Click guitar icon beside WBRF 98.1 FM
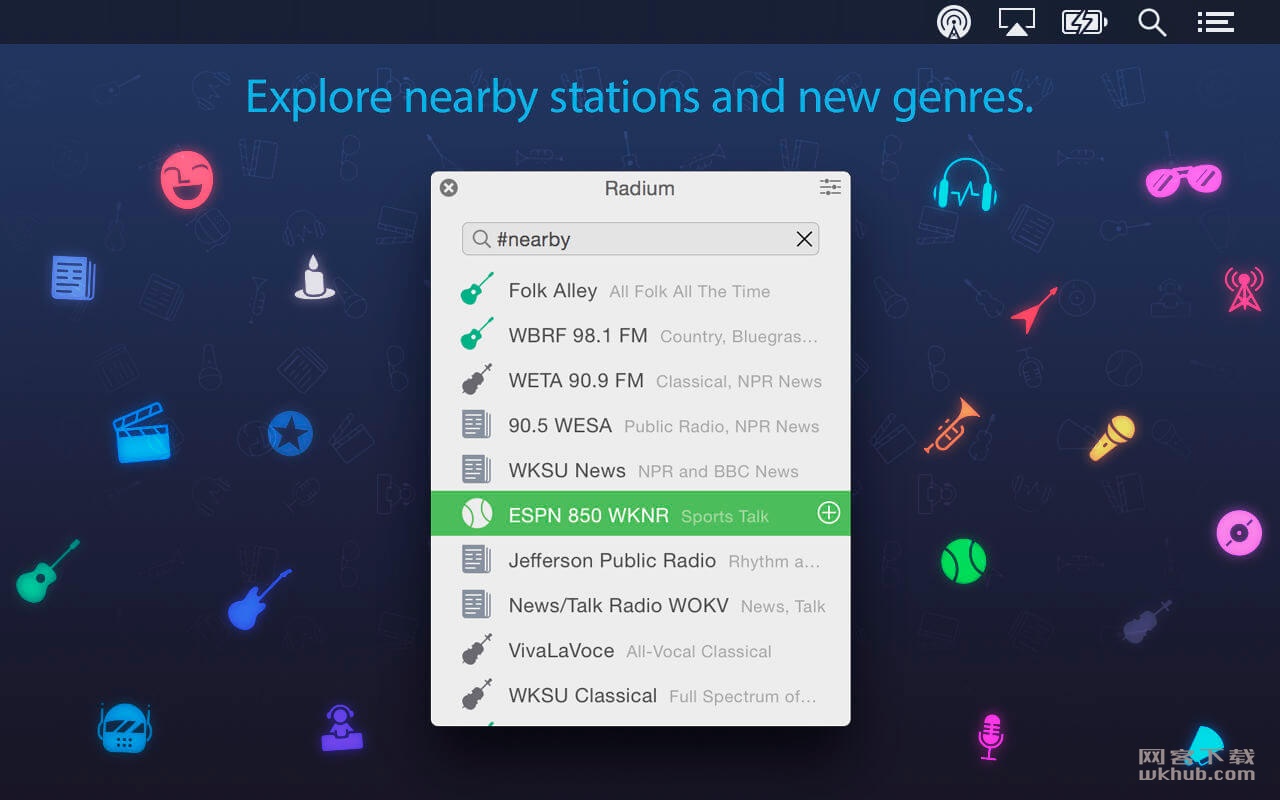Screen dimensions: 1280x800 click(x=477, y=334)
